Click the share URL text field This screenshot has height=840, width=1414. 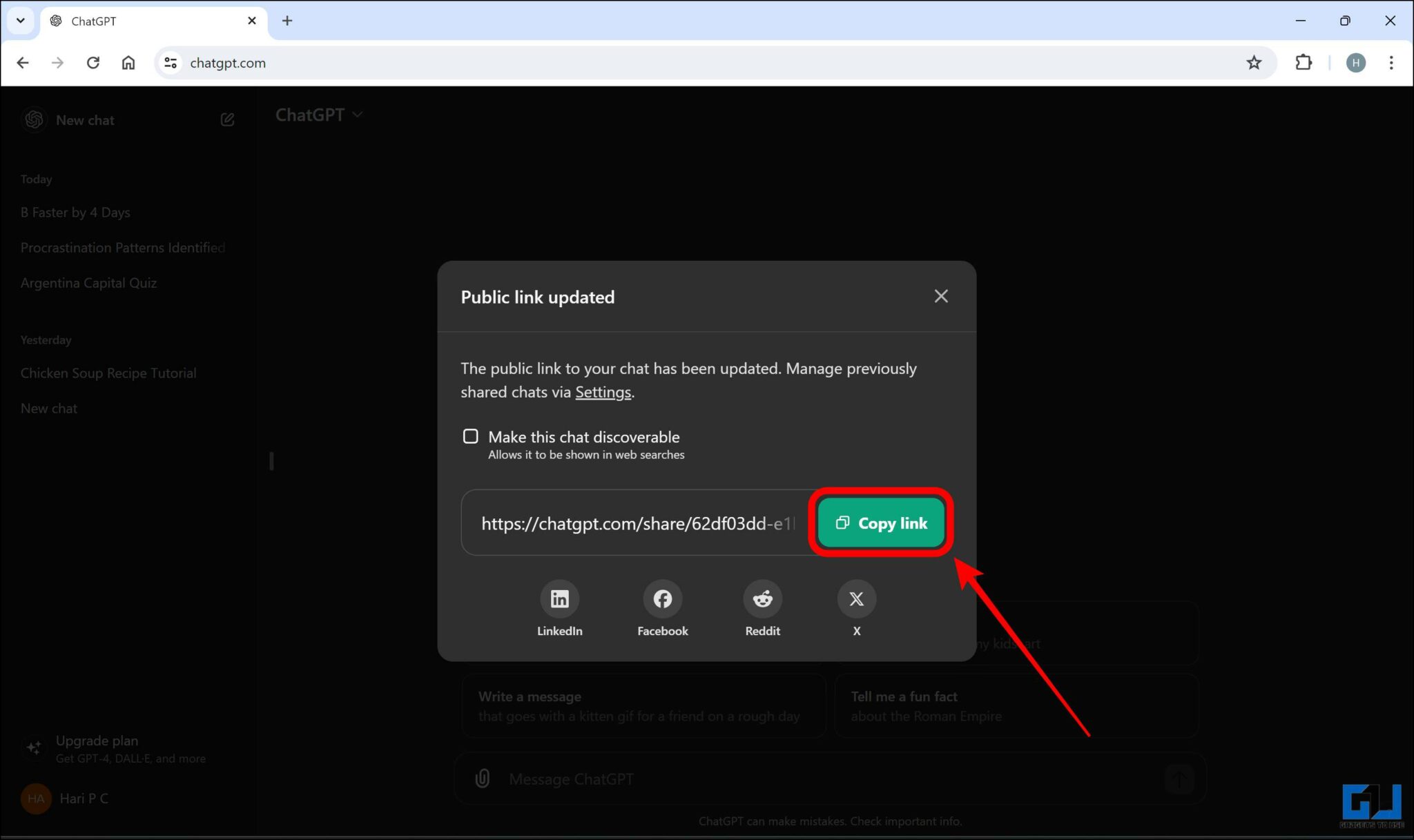coord(635,522)
